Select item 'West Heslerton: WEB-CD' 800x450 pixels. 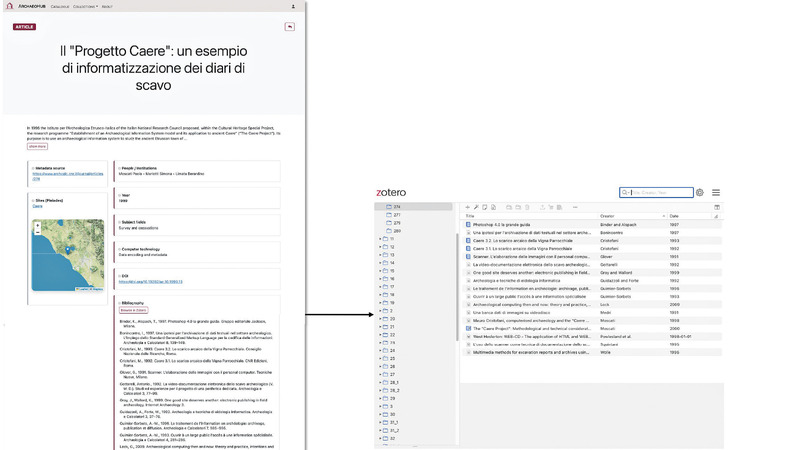[x=592, y=337]
